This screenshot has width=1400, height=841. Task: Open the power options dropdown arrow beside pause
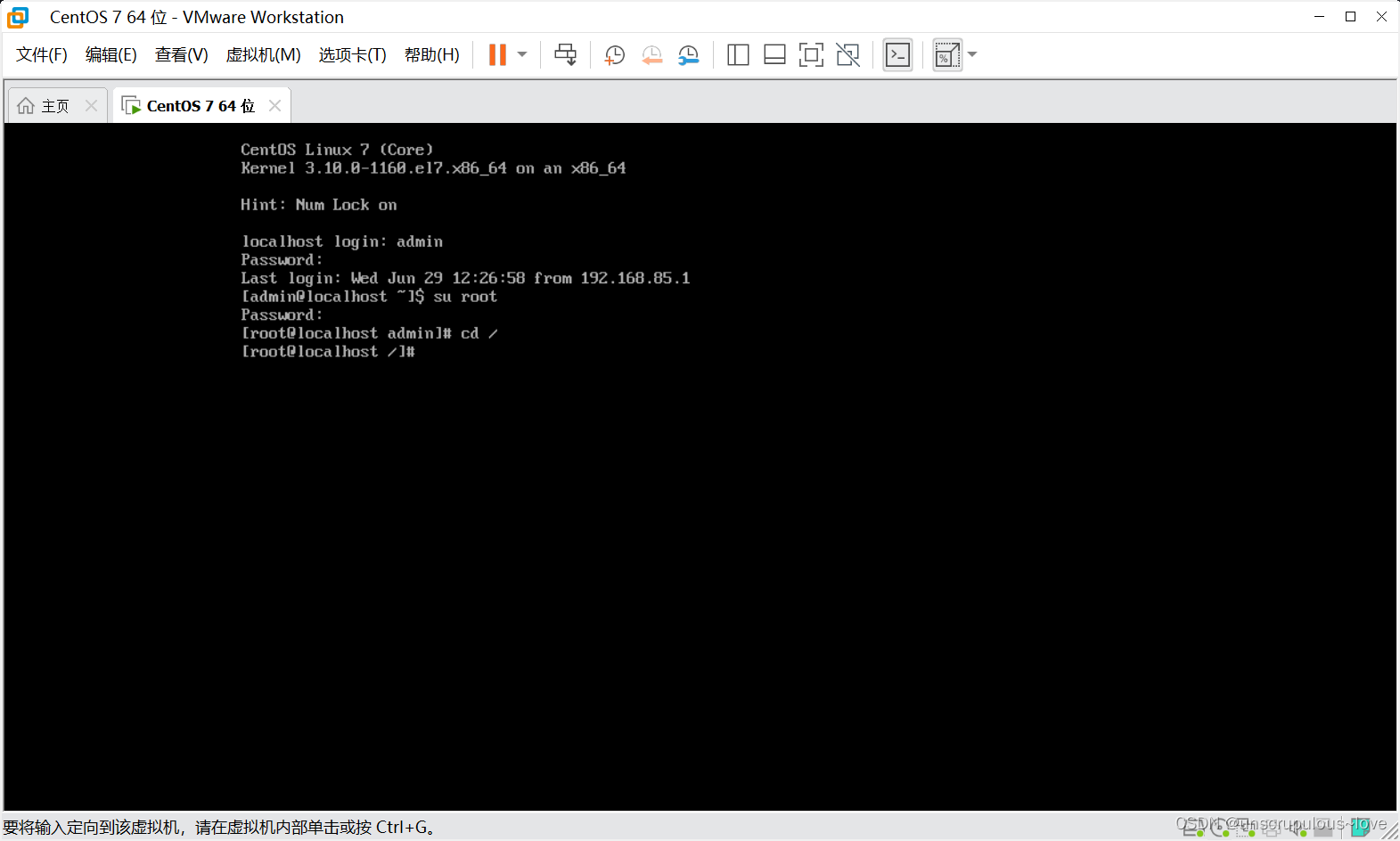point(522,54)
